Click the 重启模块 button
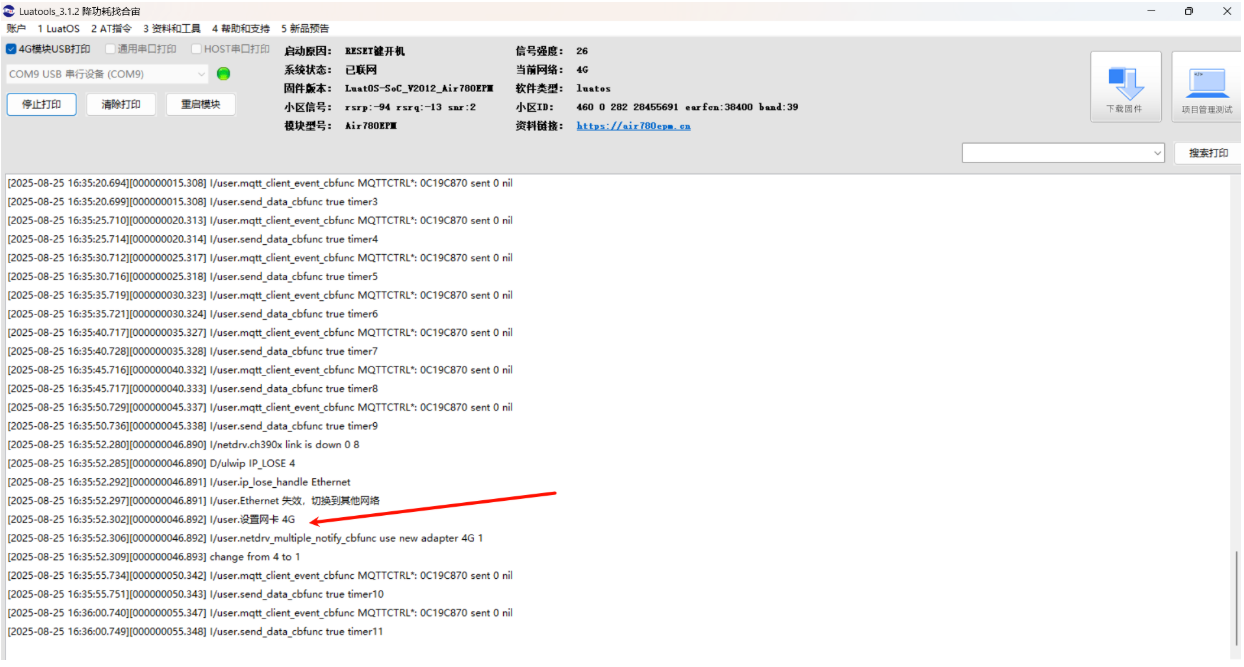The height and width of the screenshot is (667, 1244). tap(201, 104)
